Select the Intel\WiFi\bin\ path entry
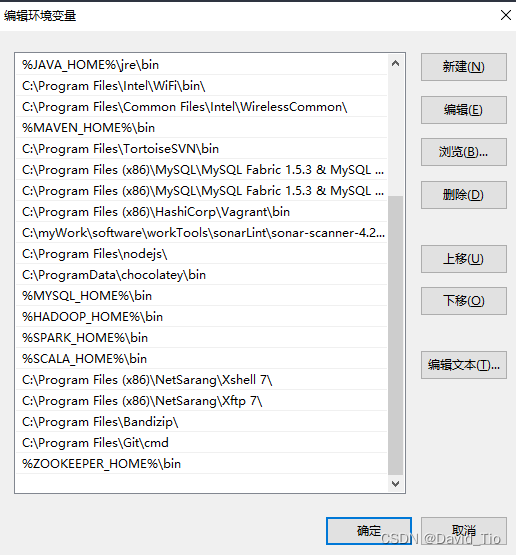 coord(201,86)
